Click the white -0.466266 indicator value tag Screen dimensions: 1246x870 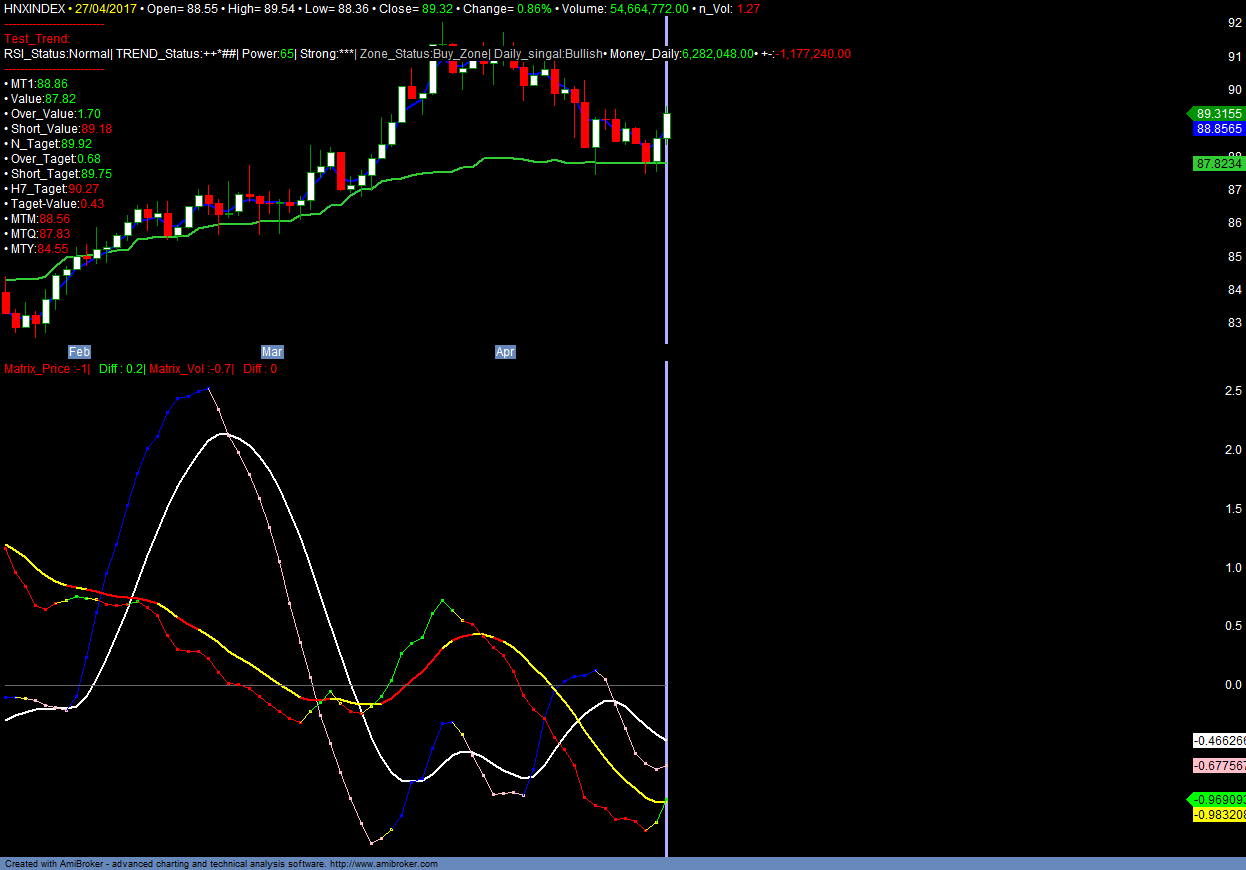(1219, 741)
